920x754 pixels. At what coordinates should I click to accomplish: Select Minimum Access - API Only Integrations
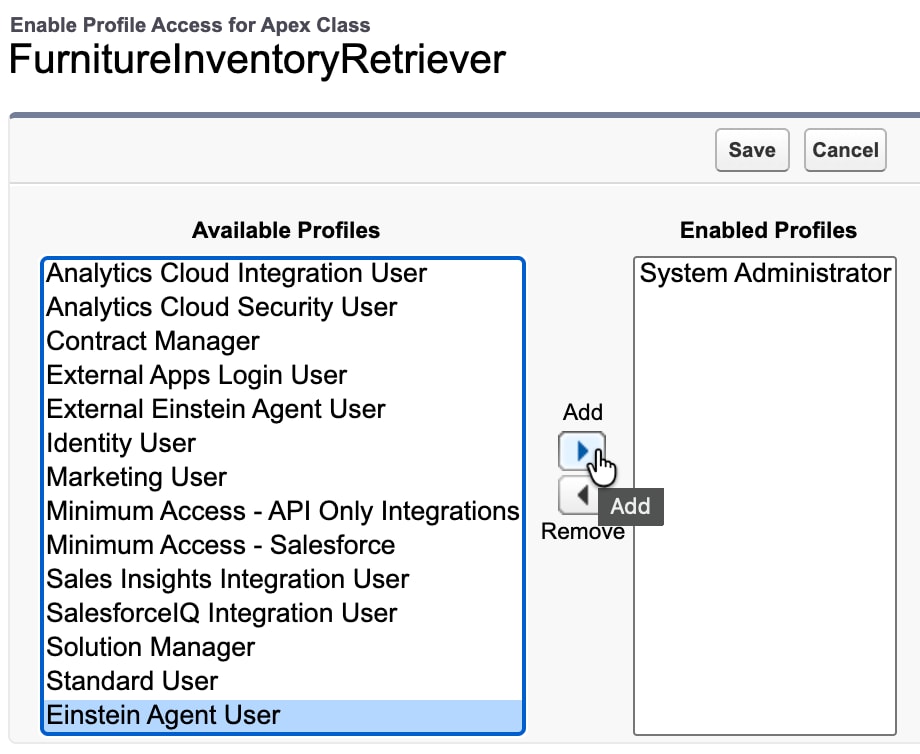pyautogui.click(x=283, y=512)
